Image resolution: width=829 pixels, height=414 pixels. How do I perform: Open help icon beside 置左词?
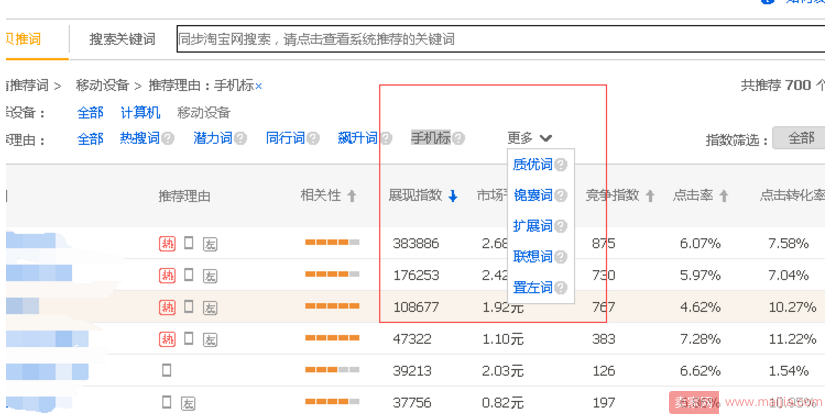tap(561, 288)
